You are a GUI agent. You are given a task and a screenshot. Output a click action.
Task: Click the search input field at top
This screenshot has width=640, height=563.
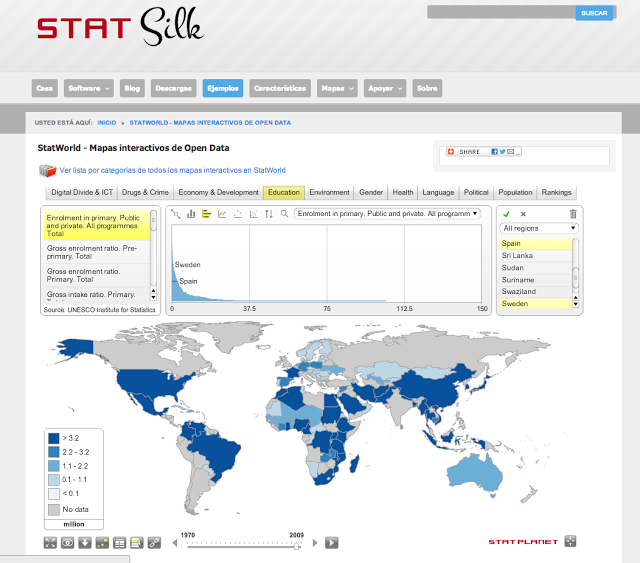[501, 12]
